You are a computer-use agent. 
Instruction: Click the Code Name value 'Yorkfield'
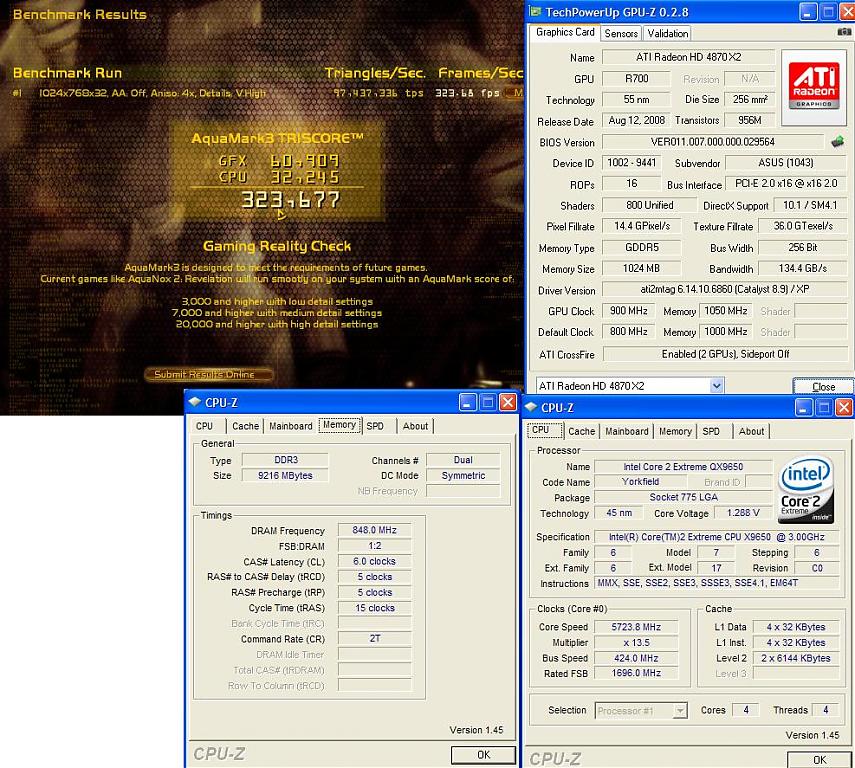click(x=640, y=482)
